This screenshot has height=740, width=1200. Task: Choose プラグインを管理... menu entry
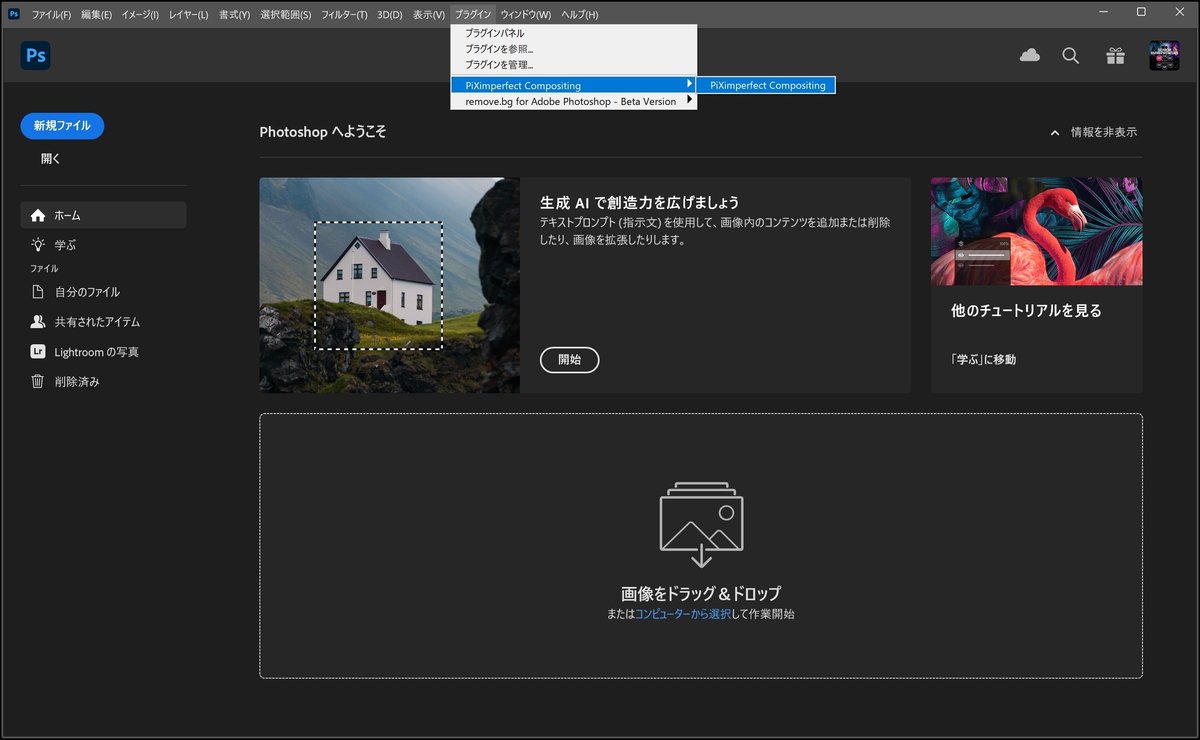(x=573, y=64)
